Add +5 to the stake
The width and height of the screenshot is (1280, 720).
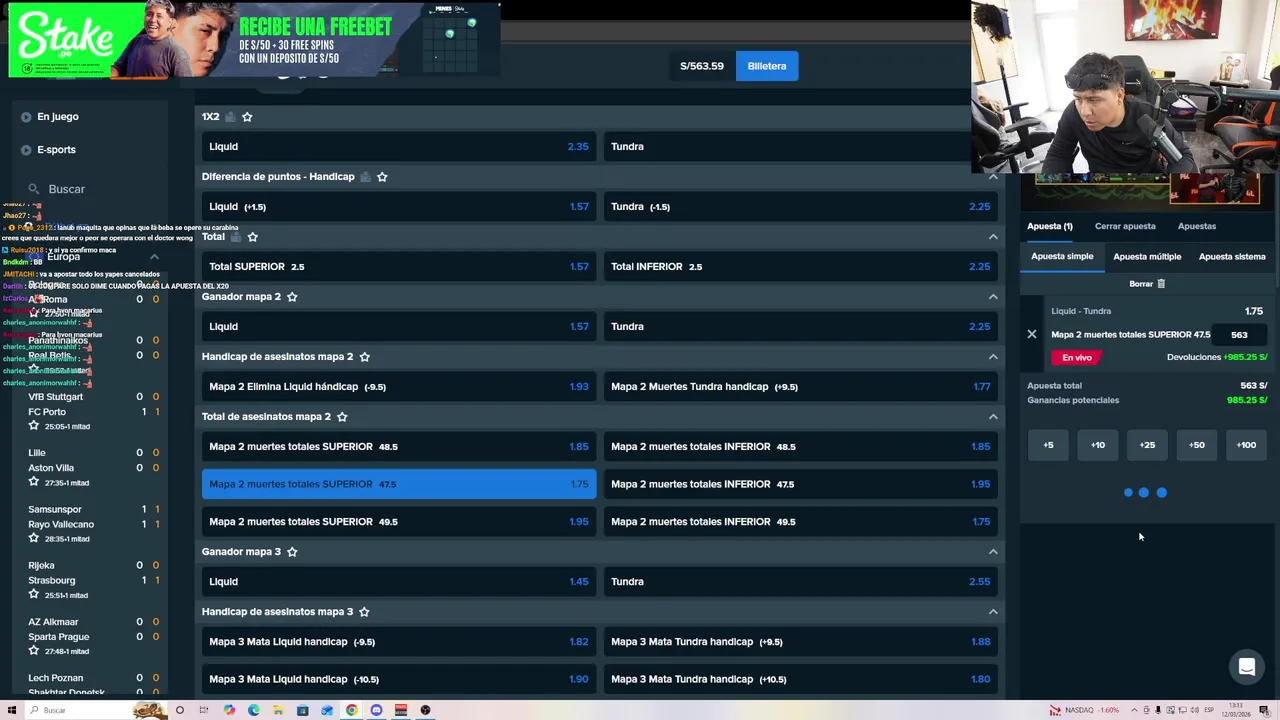tap(1048, 445)
